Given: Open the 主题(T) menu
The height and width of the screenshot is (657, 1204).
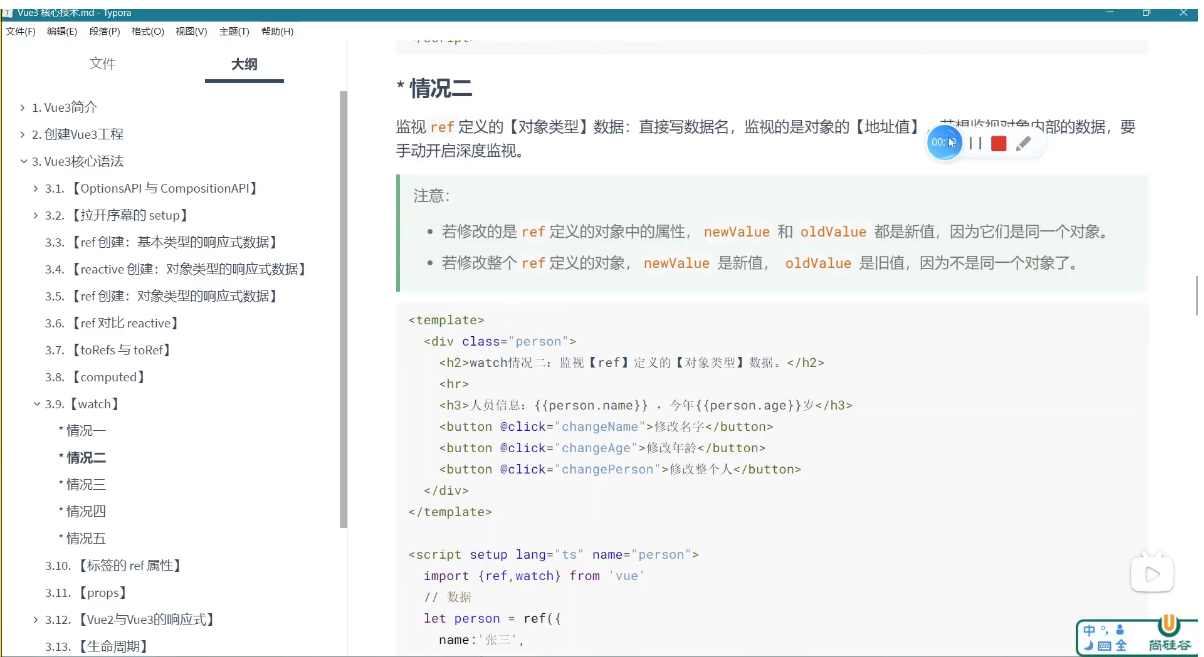Looking at the screenshot, I should tap(234, 31).
